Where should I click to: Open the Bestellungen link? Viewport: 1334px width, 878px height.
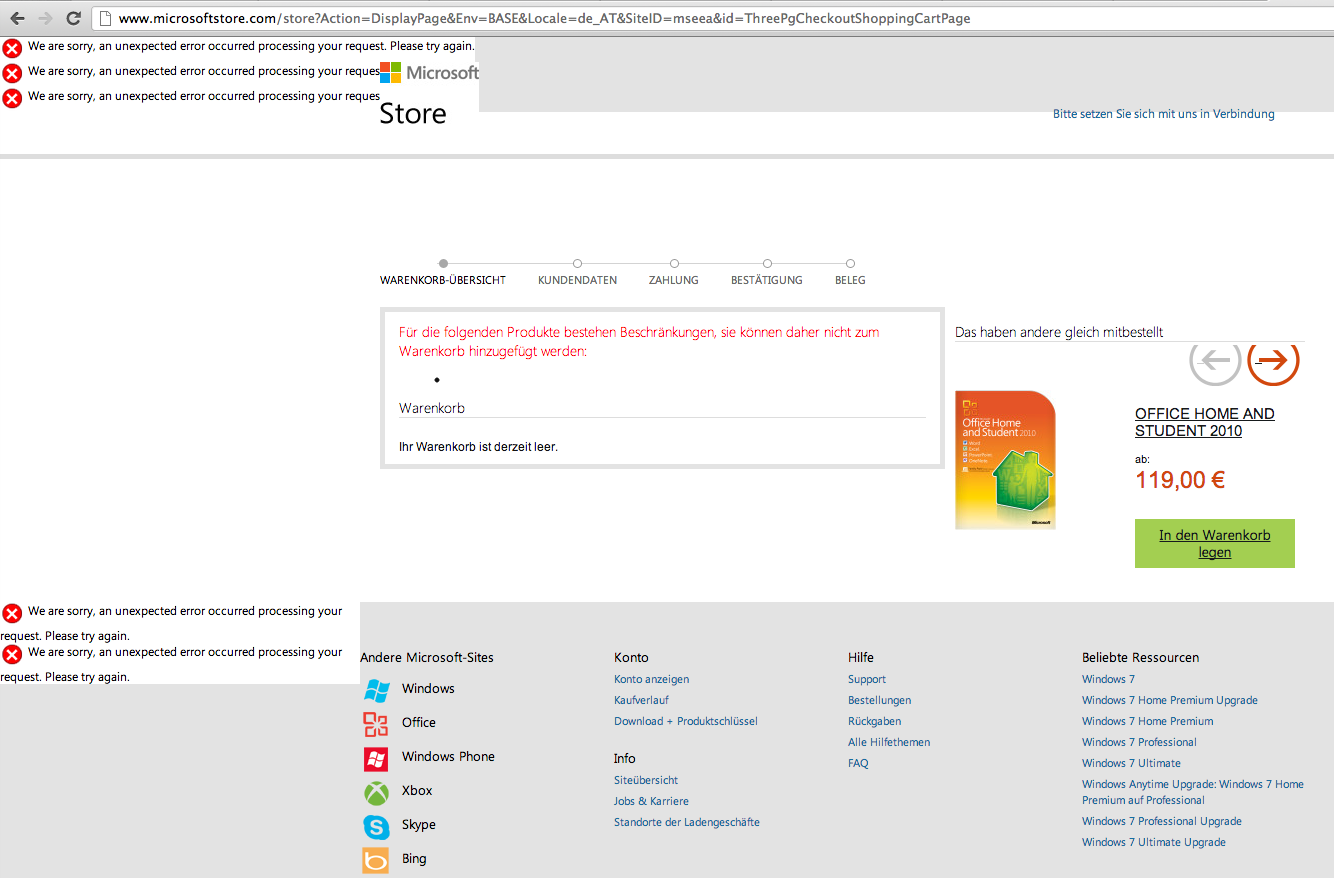(x=879, y=700)
